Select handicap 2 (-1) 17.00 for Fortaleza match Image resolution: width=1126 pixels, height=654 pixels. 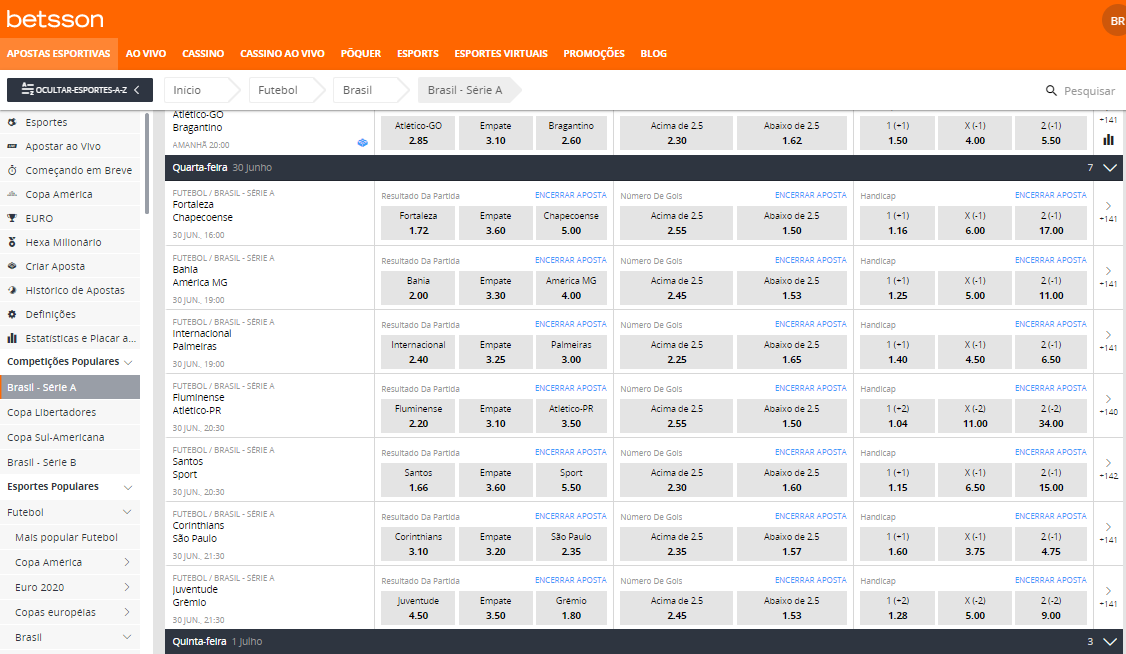pyautogui.click(x=1051, y=223)
